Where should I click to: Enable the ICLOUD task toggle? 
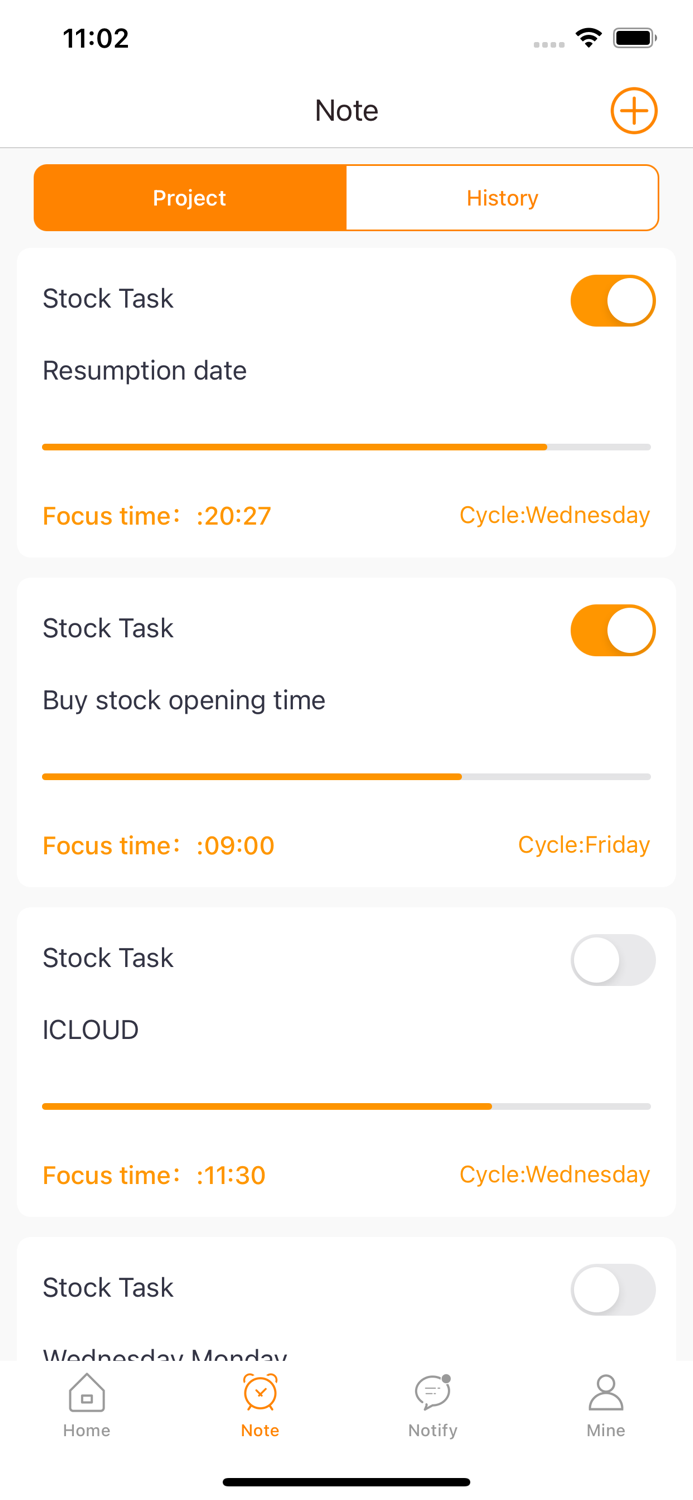coord(613,960)
